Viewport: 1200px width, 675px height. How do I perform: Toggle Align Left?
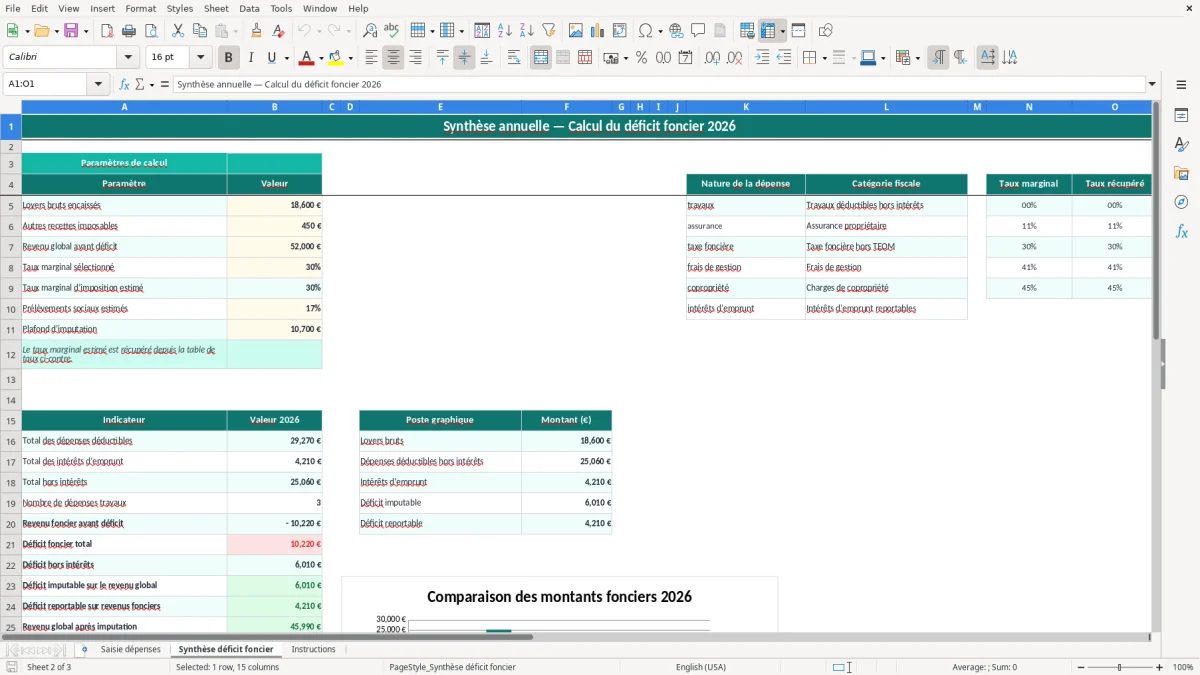(x=371, y=58)
